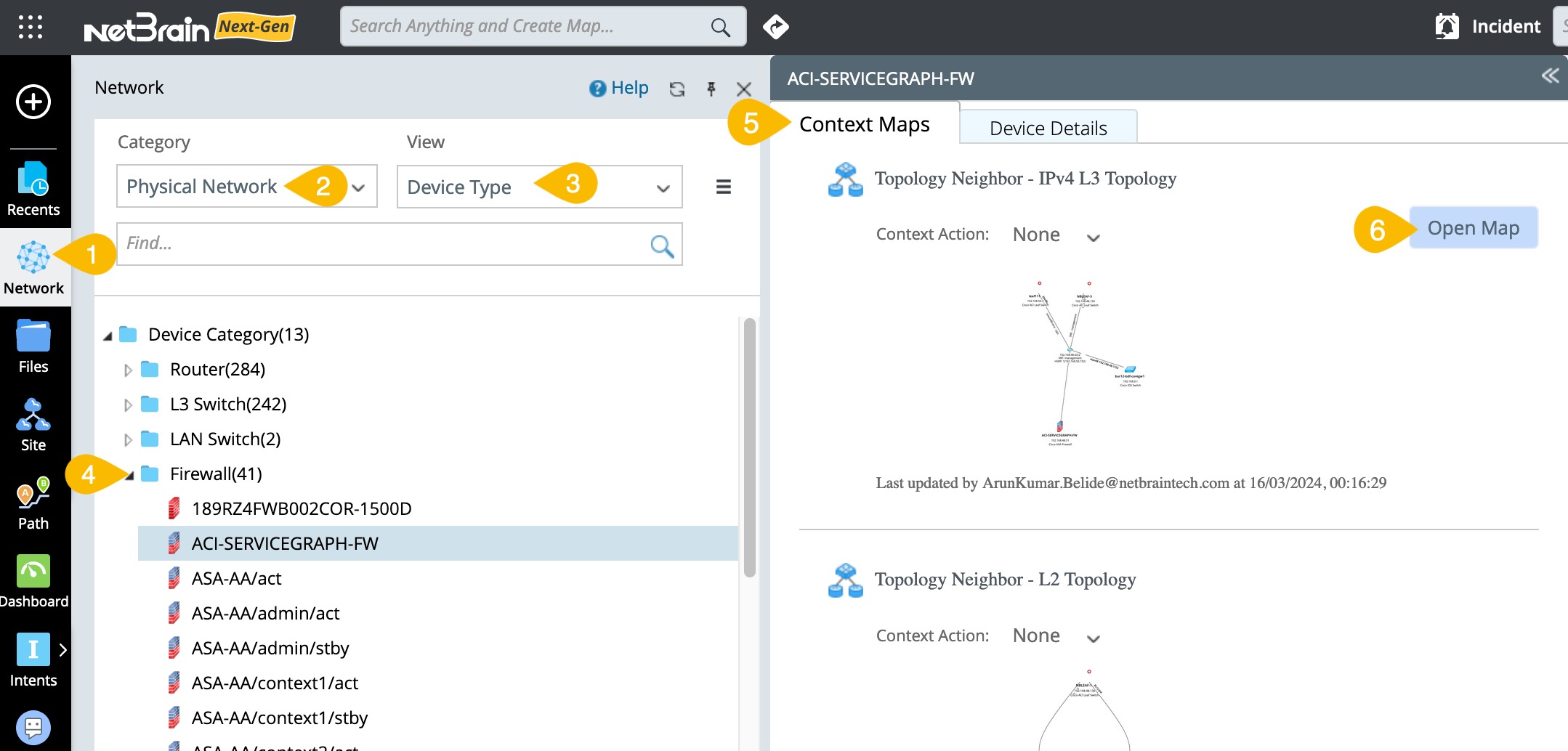Click the device tree vertical scrollbar

click(749, 447)
